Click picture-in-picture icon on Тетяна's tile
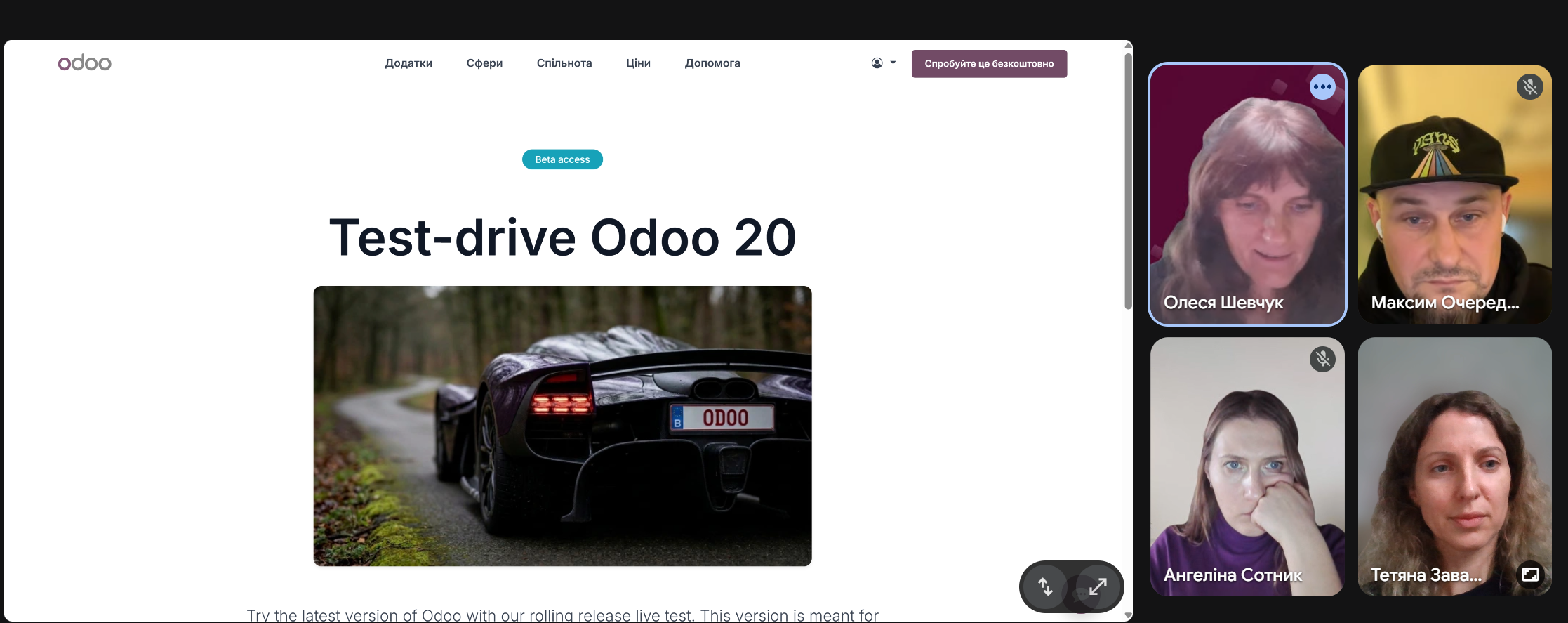1568x623 pixels. (x=1530, y=575)
